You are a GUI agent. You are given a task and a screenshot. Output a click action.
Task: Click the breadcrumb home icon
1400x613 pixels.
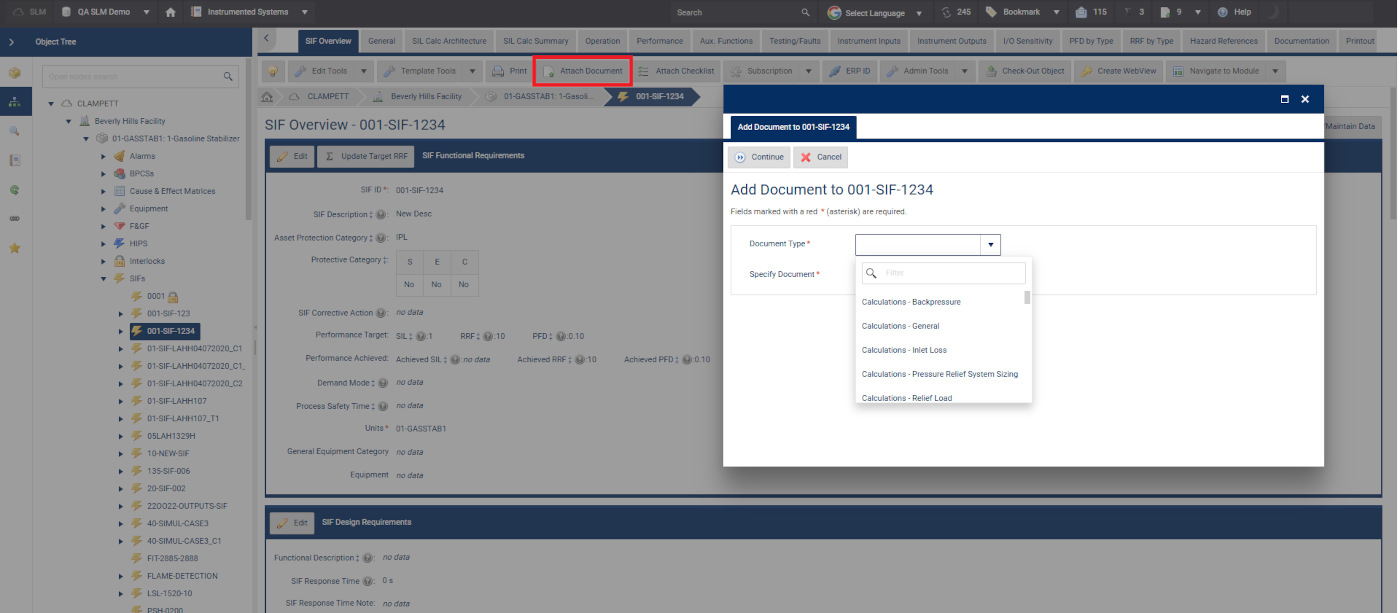pos(268,97)
